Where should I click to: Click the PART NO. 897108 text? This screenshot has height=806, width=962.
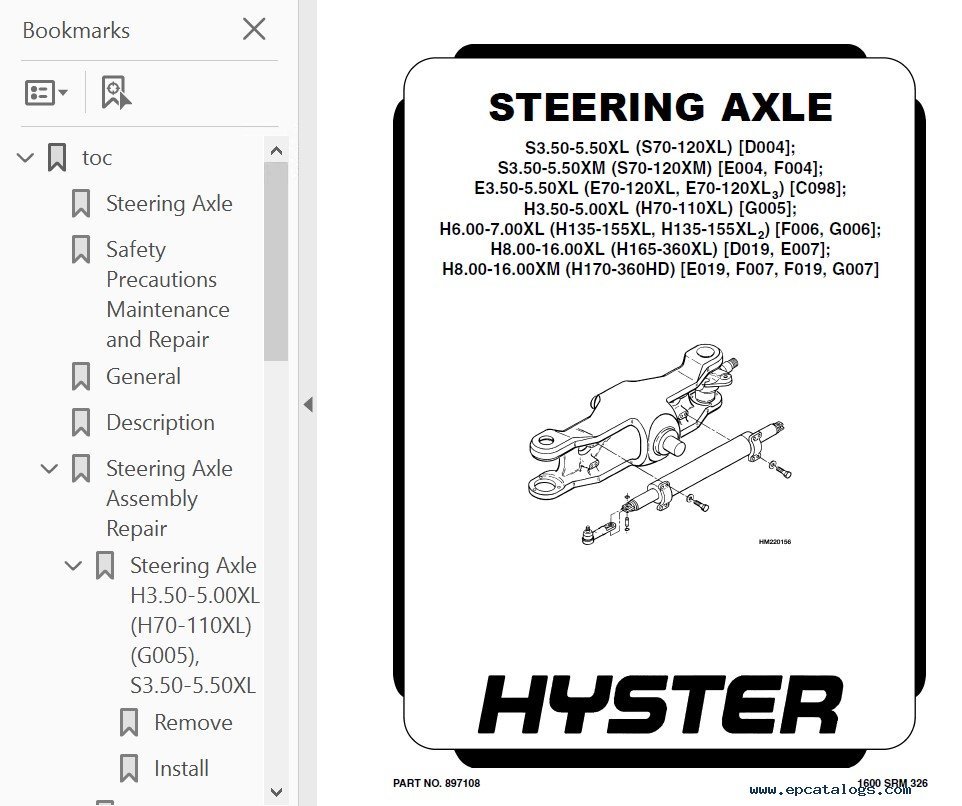point(436,783)
